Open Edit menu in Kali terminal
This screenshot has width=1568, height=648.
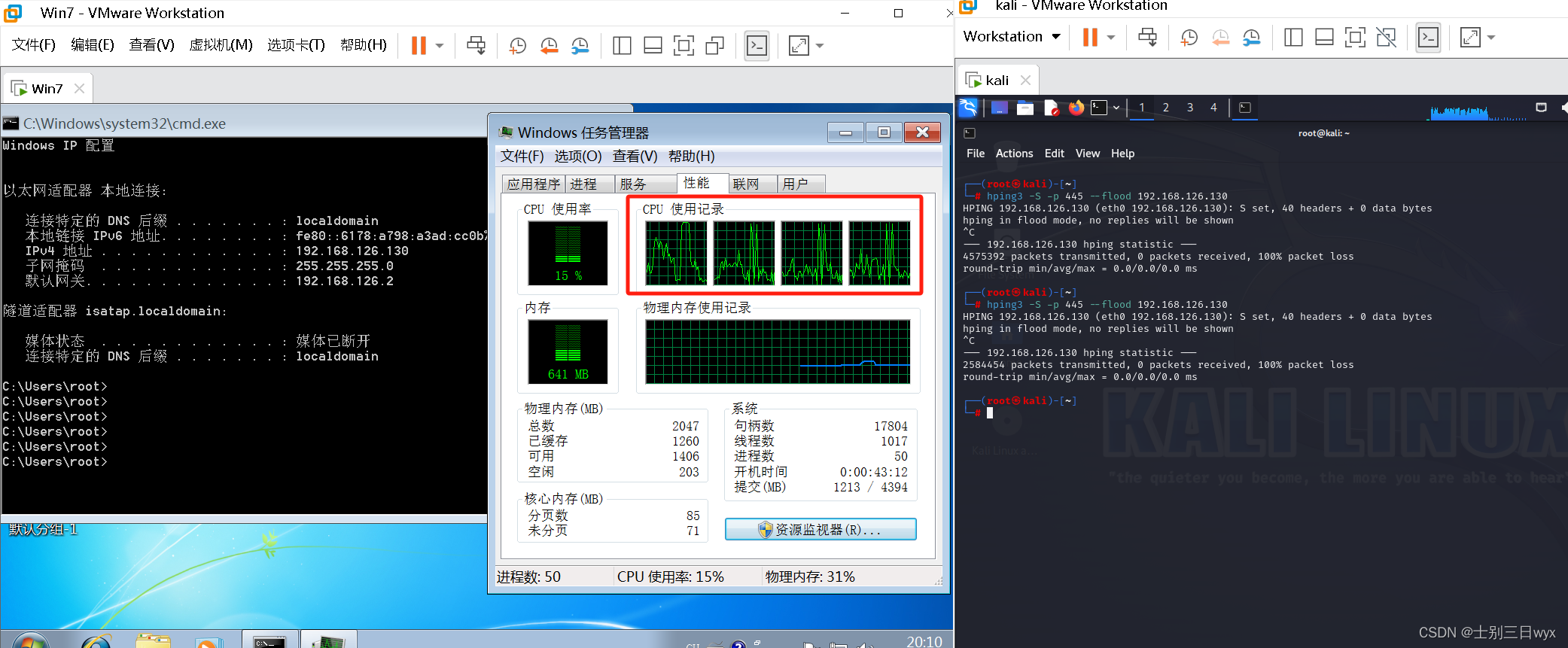point(1054,154)
